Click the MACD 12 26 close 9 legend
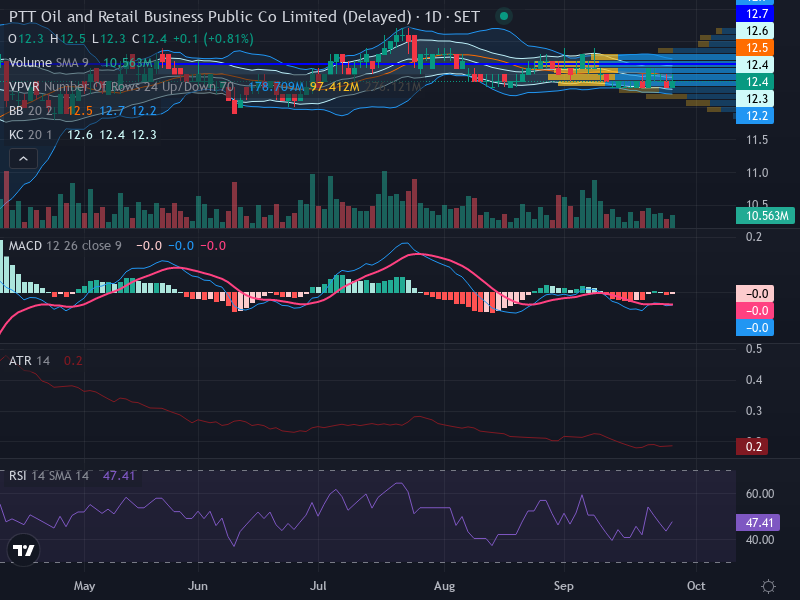The height and width of the screenshot is (600, 800). (x=65, y=246)
